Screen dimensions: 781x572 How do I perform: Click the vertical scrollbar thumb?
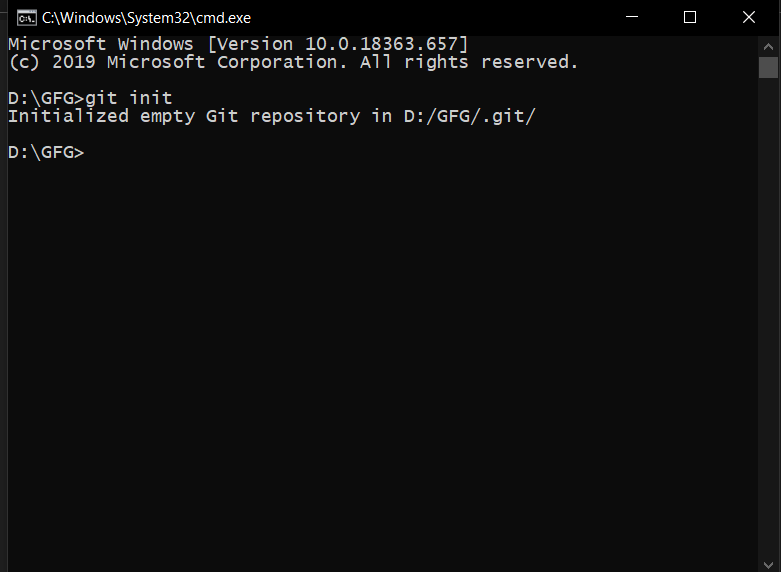point(768,67)
